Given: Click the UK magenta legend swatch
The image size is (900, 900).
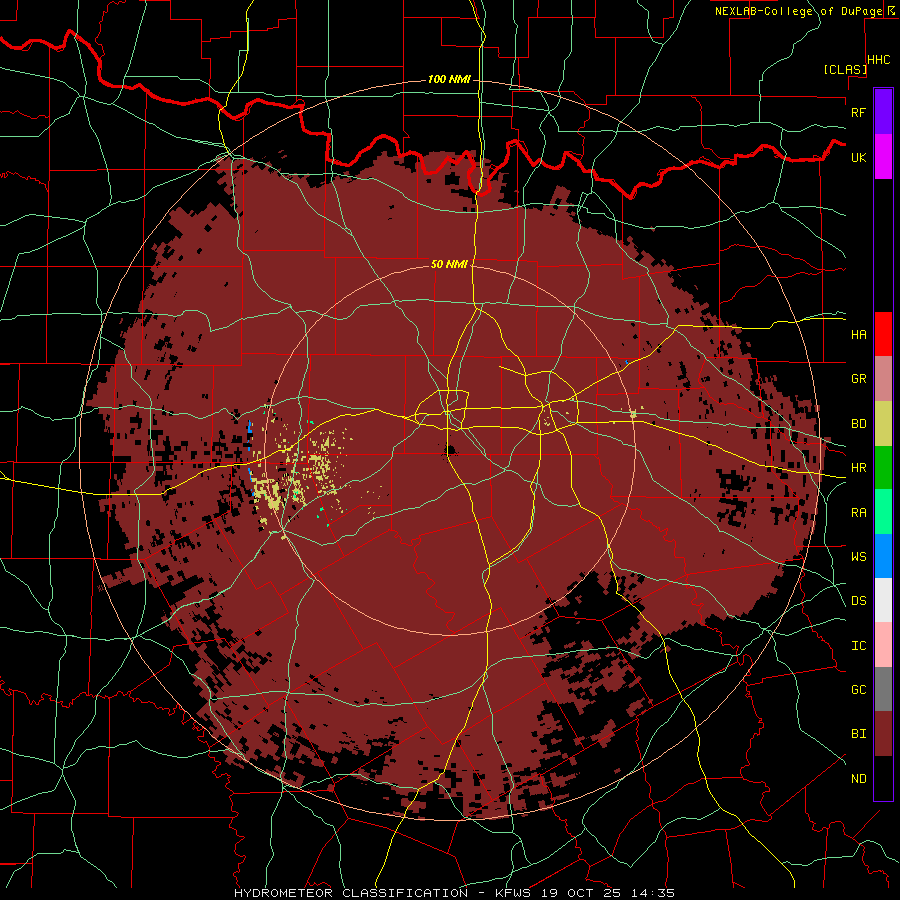Looking at the screenshot, I should 883,157.
